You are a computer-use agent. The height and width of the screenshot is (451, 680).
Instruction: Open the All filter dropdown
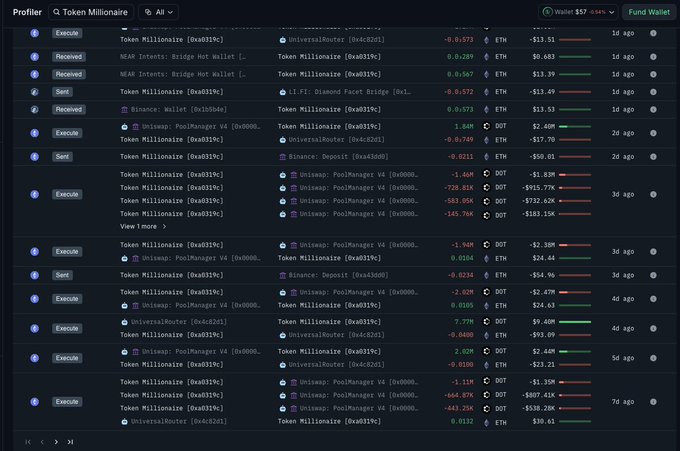[159, 12]
